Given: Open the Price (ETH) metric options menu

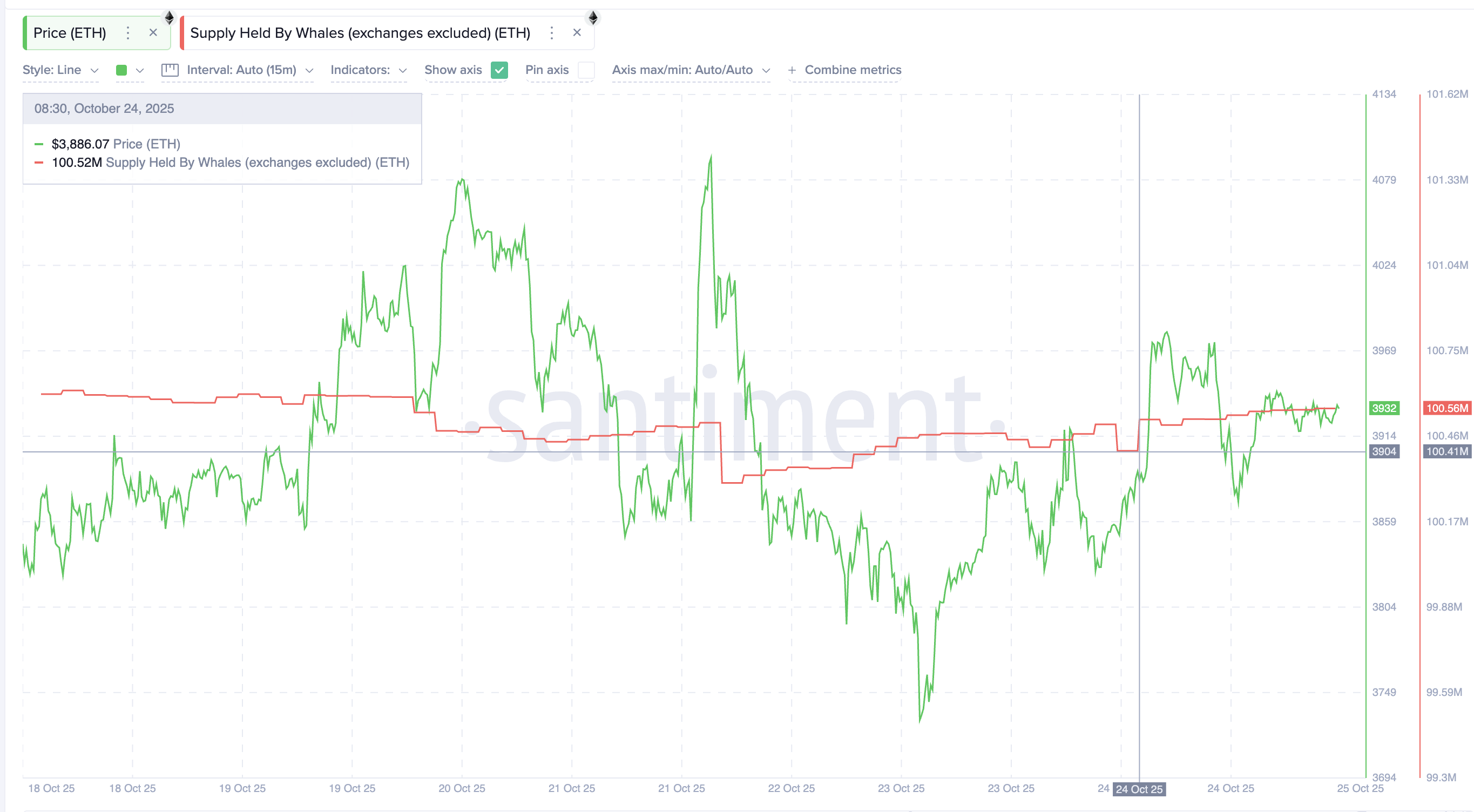Looking at the screenshot, I should 127,33.
